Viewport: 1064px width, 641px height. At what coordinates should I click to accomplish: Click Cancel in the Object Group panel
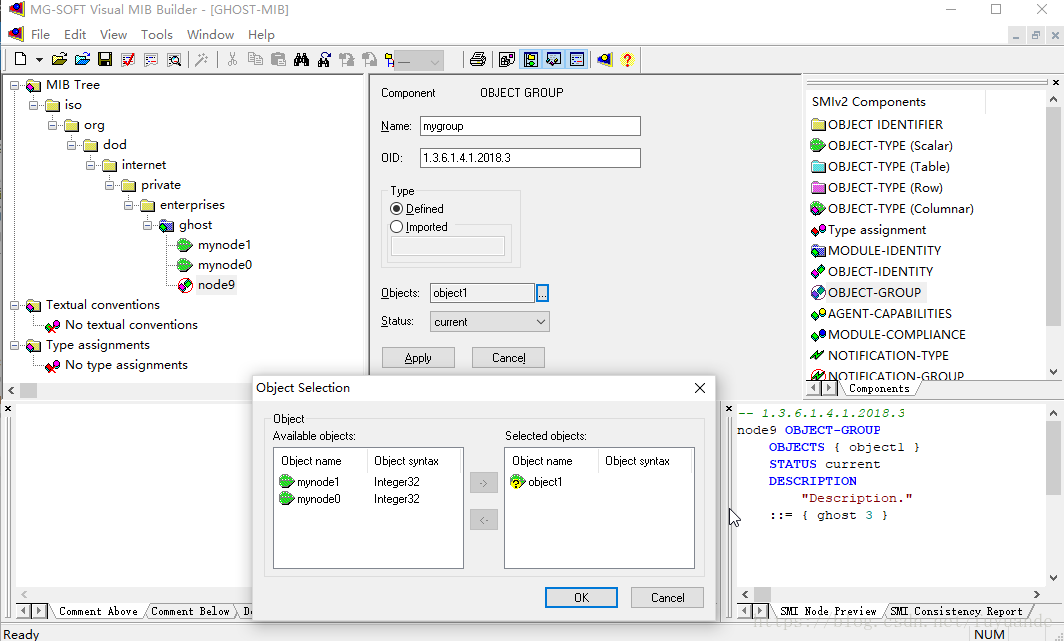pos(508,357)
